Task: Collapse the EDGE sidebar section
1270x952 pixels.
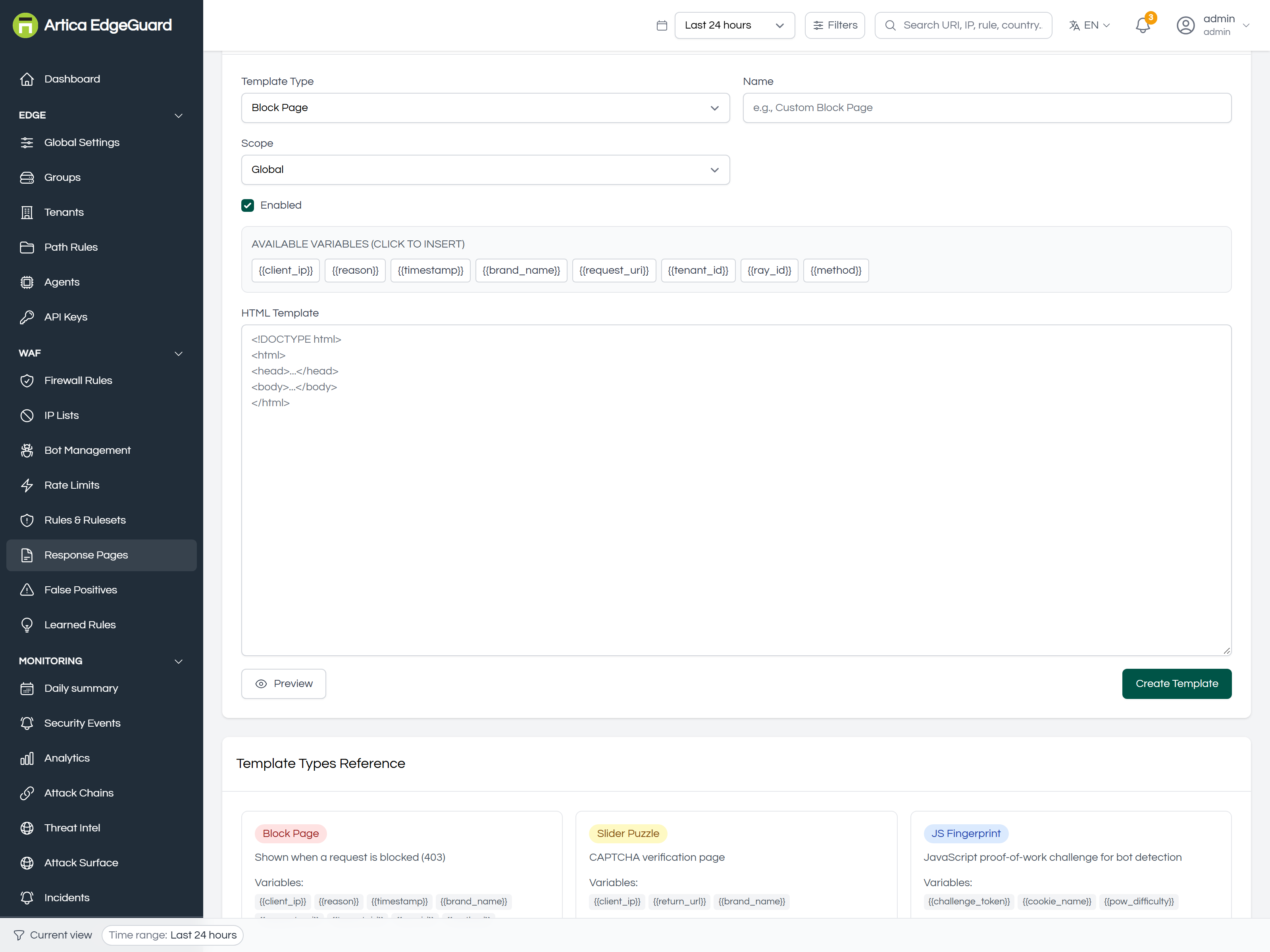Action: (x=101, y=115)
